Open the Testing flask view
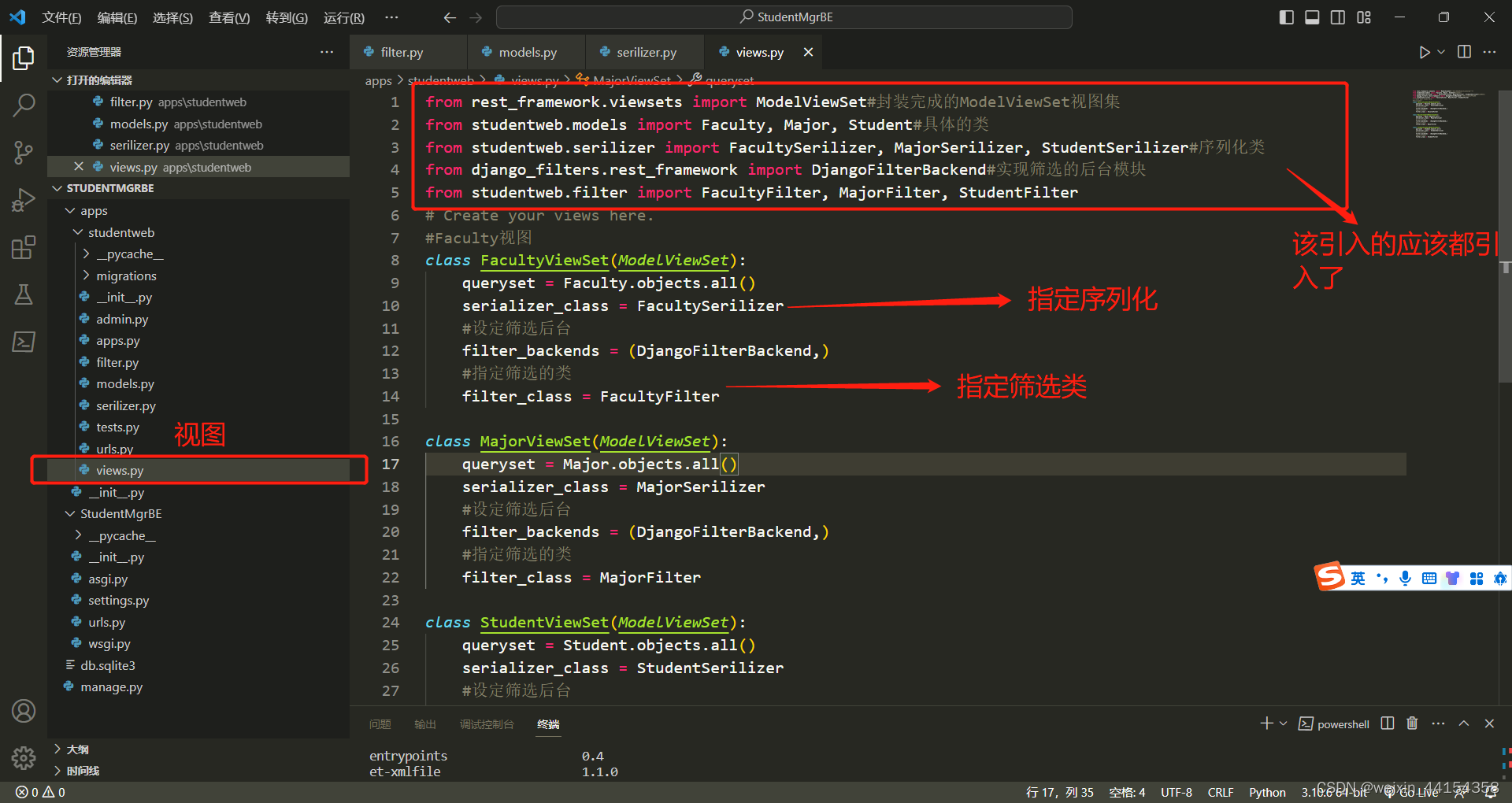This screenshot has height=803, width=1512. [x=24, y=294]
